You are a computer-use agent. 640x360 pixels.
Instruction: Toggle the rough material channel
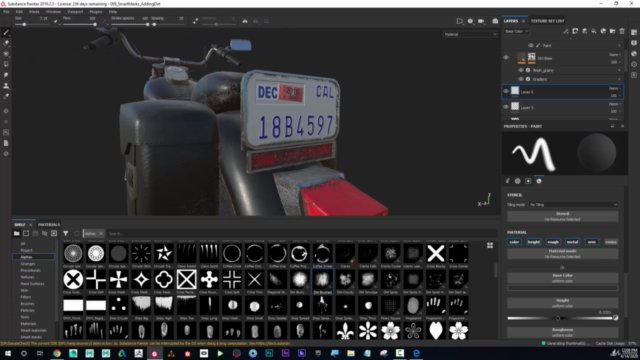pyautogui.click(x=553, y=242)
